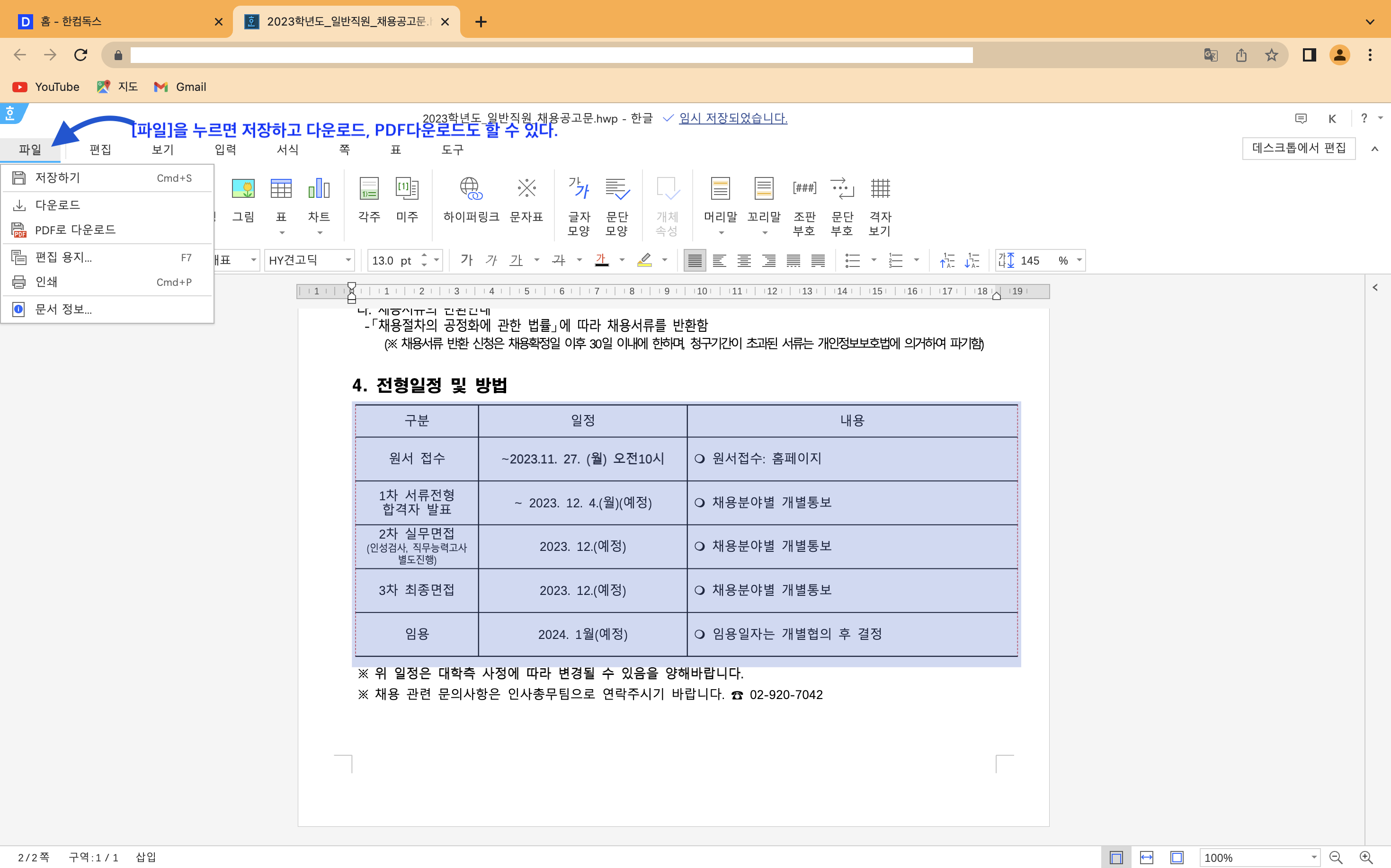This screenshot has width=1391, height=868.
Task: Open the 서식 menu tab
Action: coord(287,150)
